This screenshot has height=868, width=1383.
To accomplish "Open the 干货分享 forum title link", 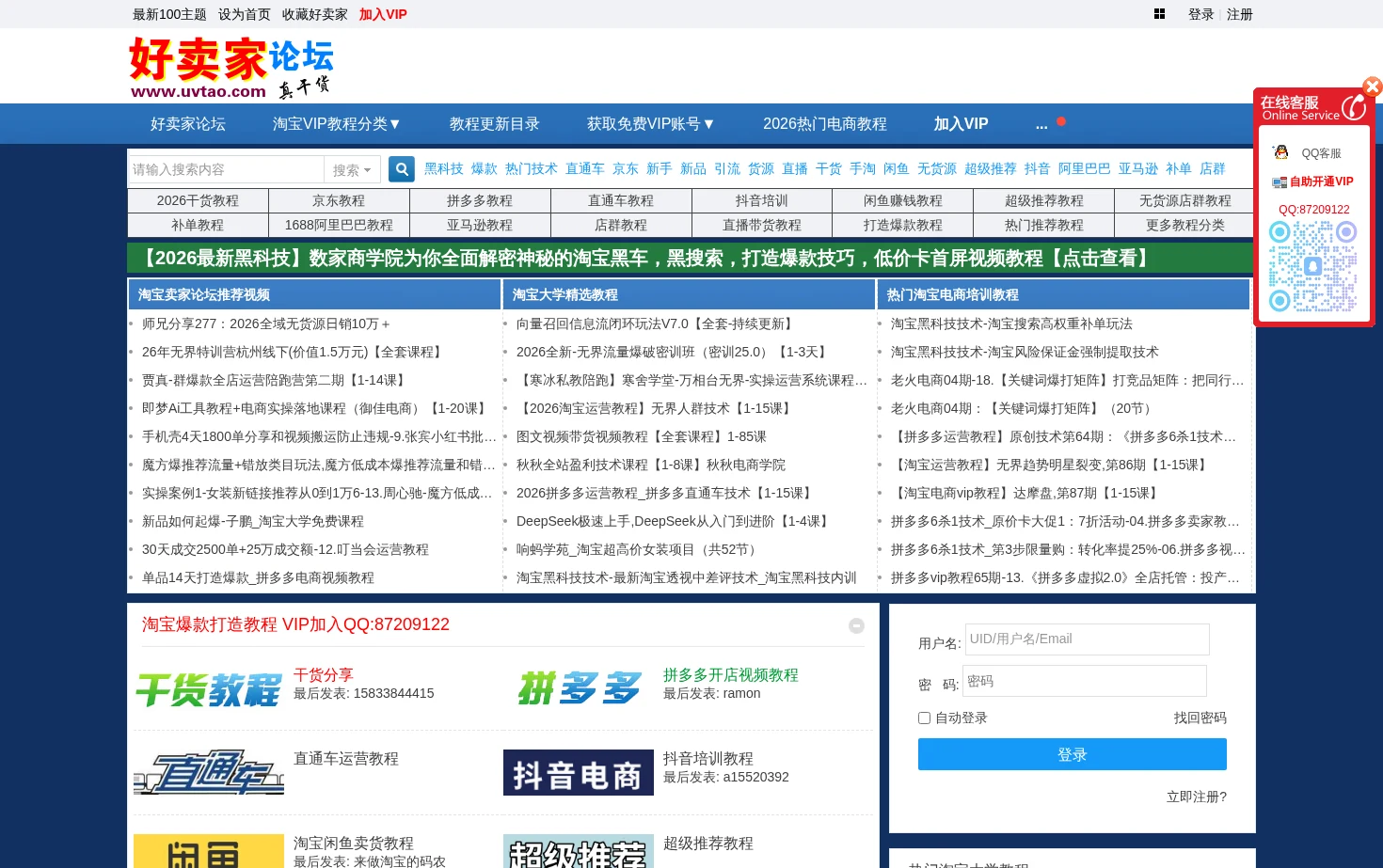I will [x=324, y=675].
